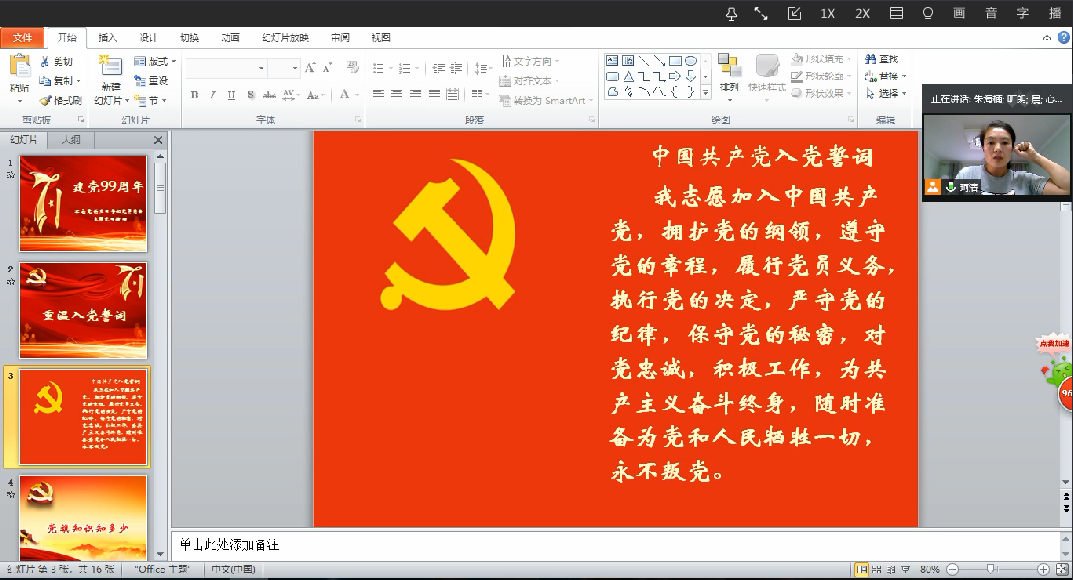
Task: Click the 2X playback speed button
Action: (x=862, y=13)
